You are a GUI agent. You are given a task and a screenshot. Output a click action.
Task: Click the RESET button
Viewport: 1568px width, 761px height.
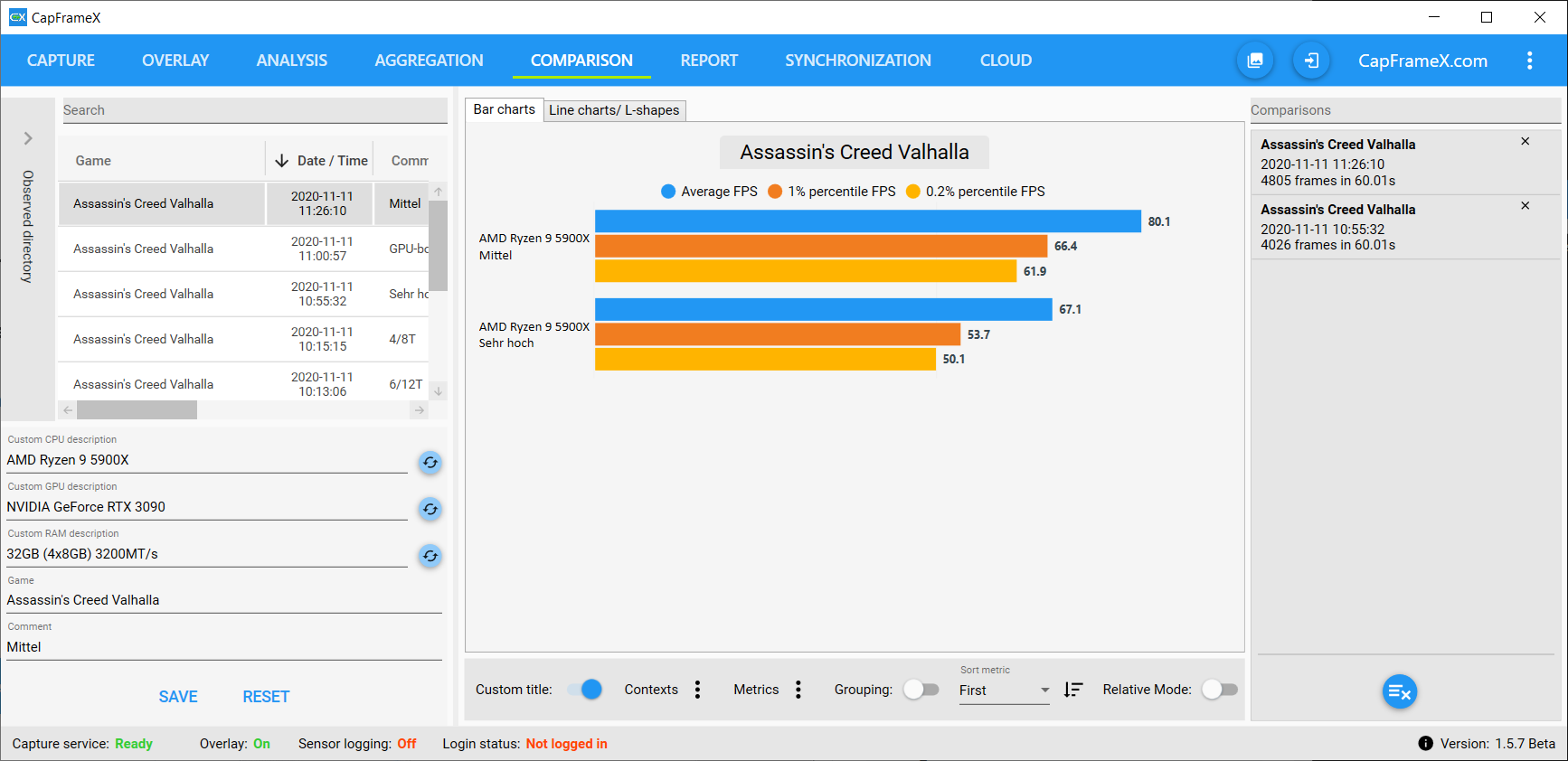[266, 697]
